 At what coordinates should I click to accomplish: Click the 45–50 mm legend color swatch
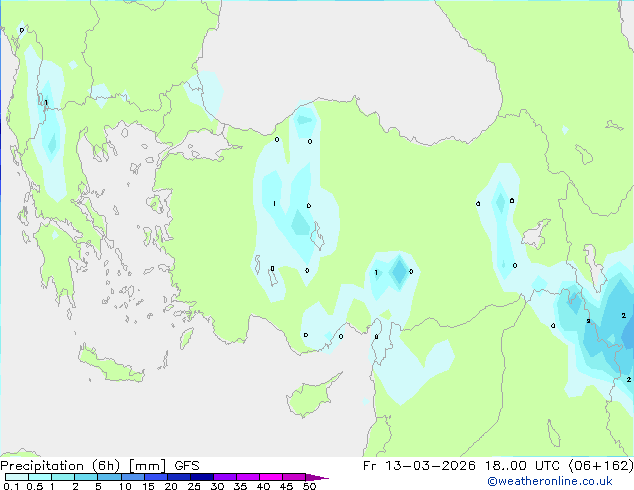coord(294,477)
